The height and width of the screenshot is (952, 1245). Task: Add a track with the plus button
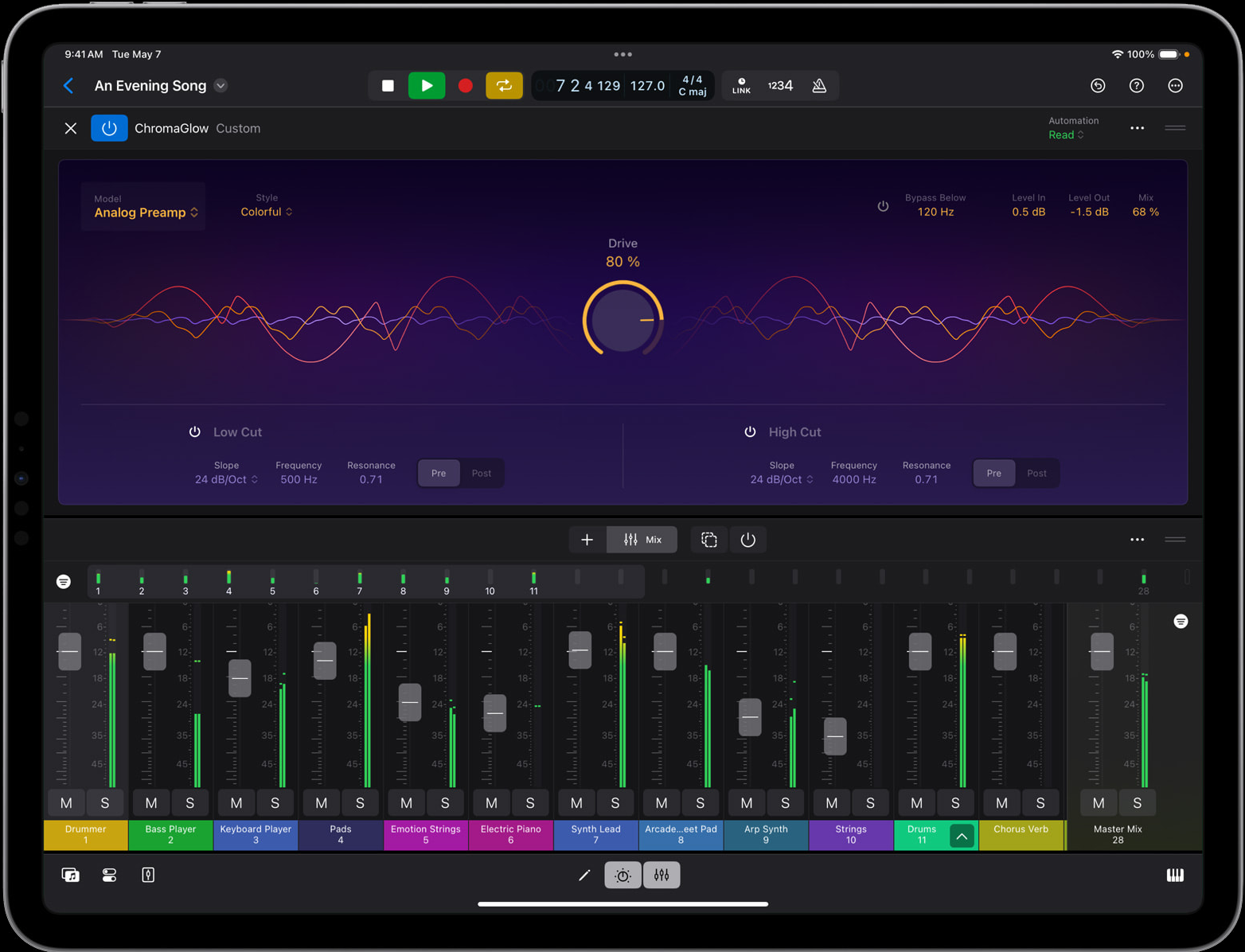tap(587, 539)
